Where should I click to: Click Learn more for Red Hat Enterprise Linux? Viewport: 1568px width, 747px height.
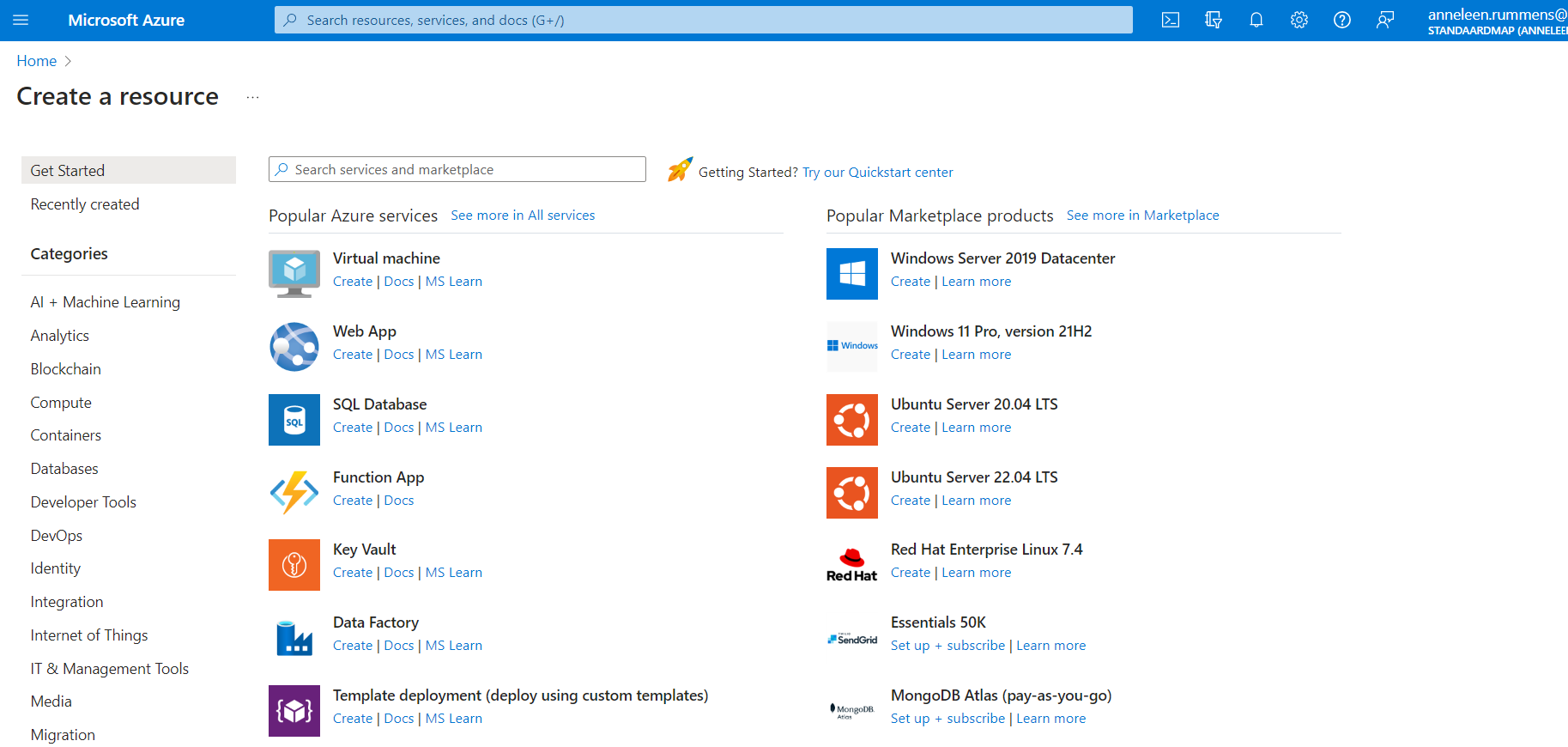[977, 573]
